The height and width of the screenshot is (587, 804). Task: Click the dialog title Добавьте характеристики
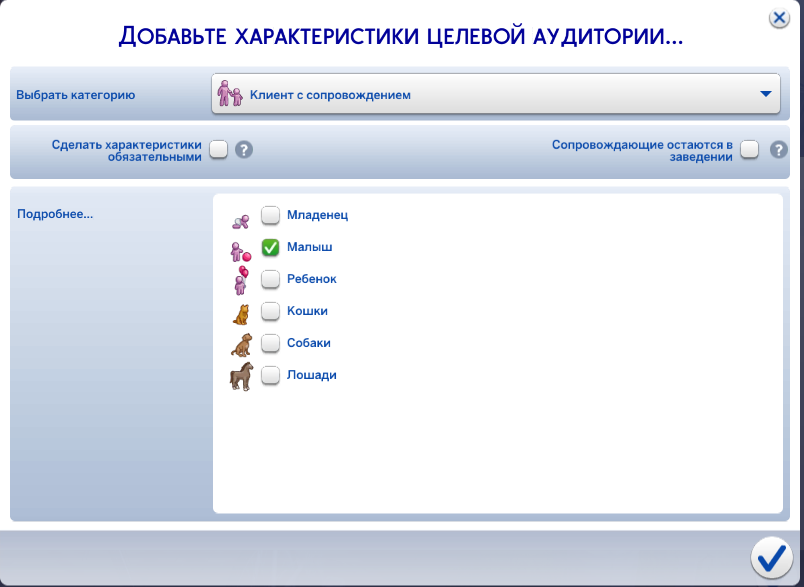(x=400, y=36)
